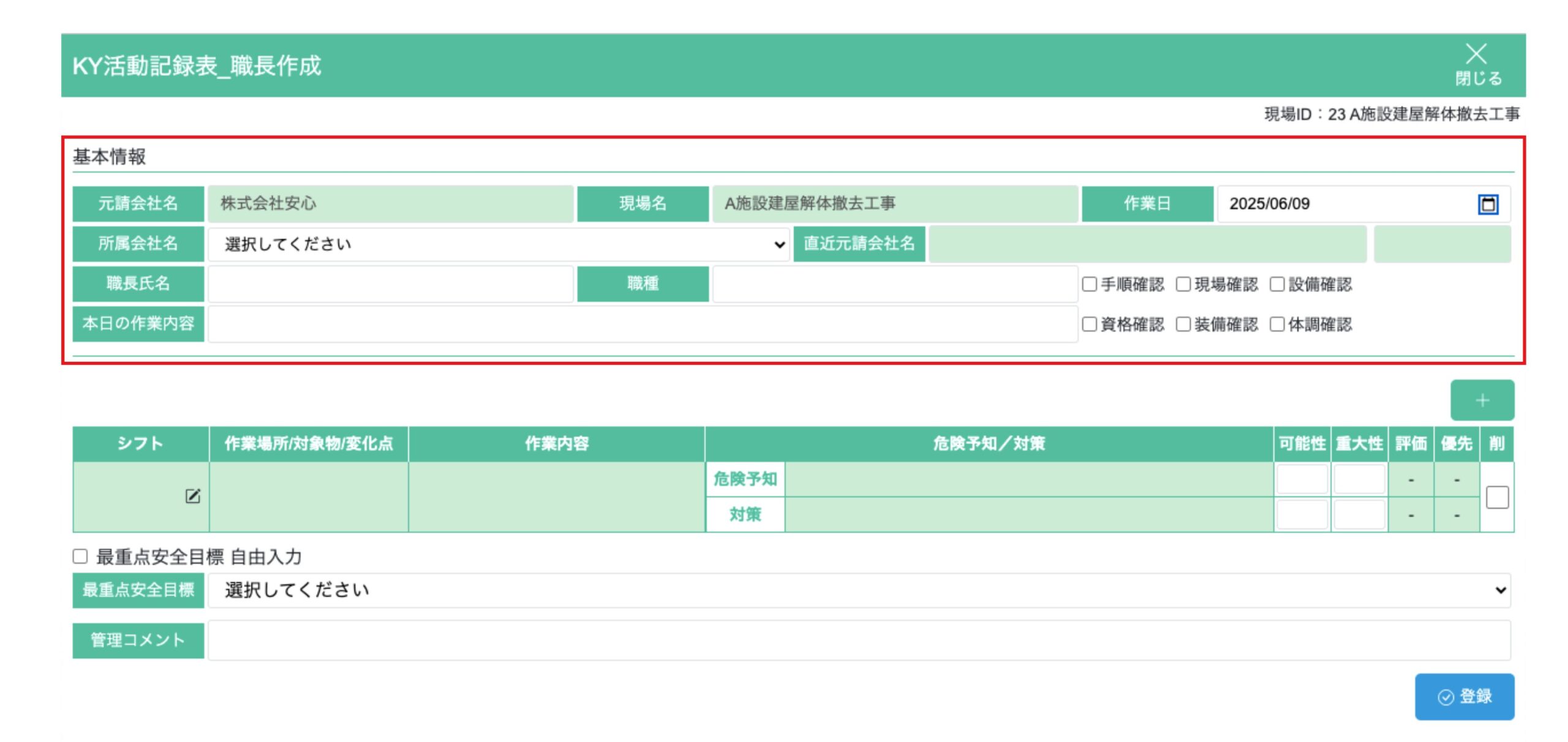This screenshot has height=742, width=1568.
Task: Click the 元請会社名 field 株式会社安心
Action: tap(391, 204)
